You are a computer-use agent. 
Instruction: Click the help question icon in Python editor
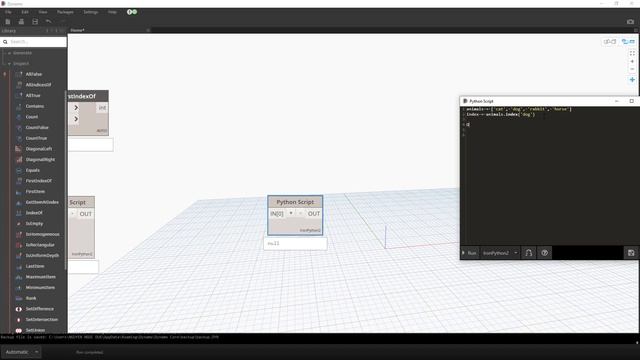coord(544,253)
